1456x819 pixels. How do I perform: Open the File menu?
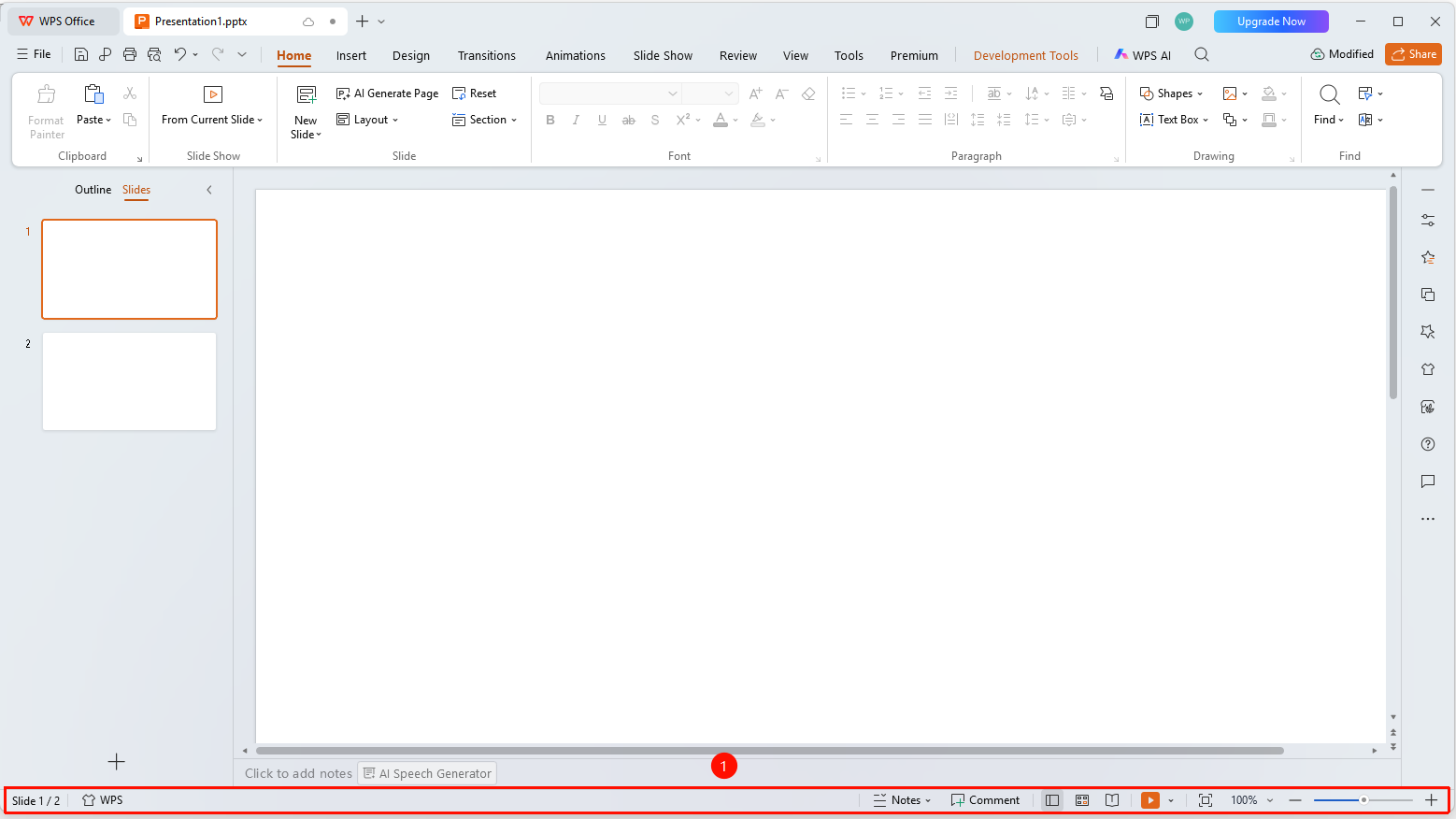pyautogui.click(x=34, y=54)
